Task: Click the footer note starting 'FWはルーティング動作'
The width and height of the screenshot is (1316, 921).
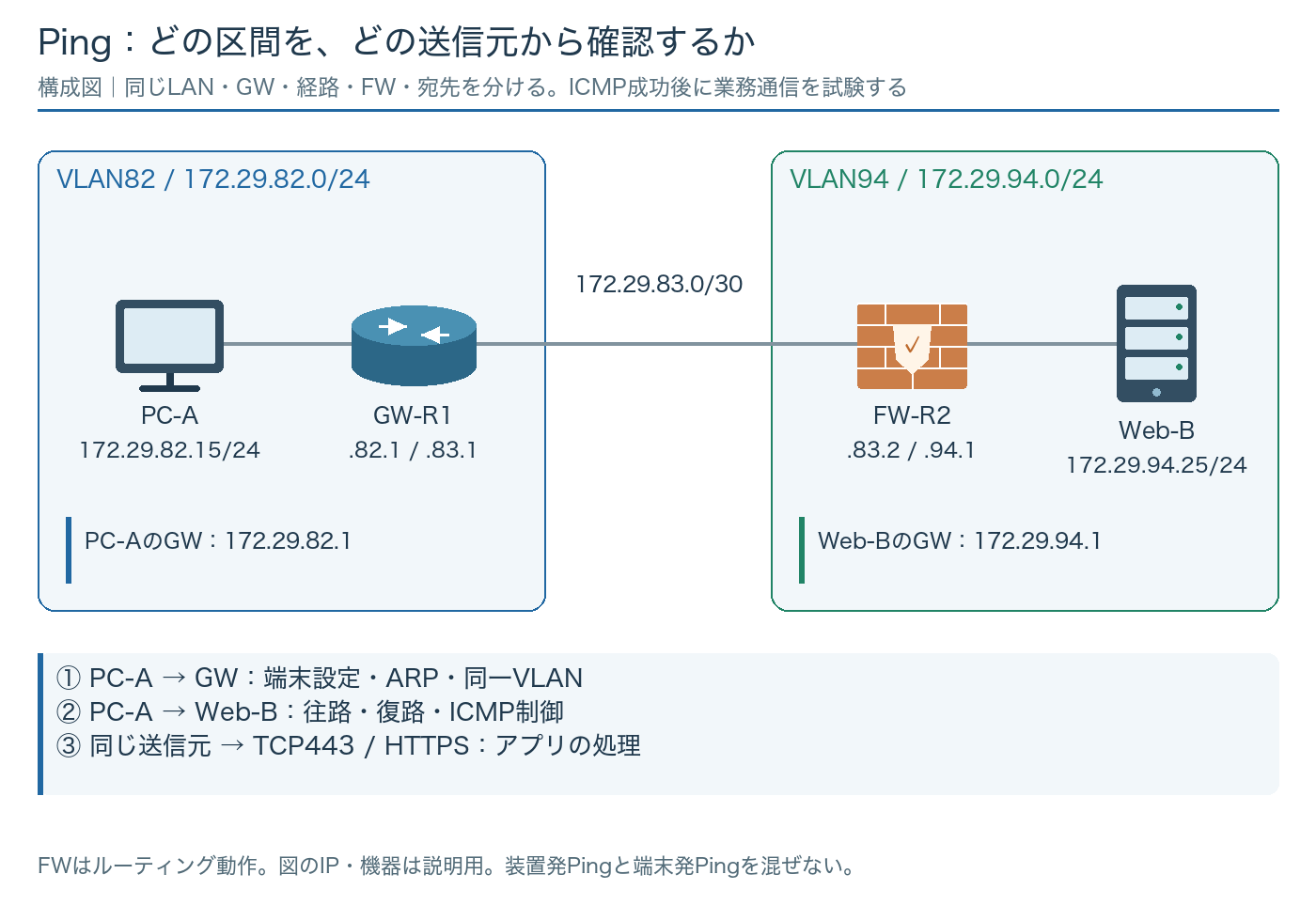Action: (447, 866)
